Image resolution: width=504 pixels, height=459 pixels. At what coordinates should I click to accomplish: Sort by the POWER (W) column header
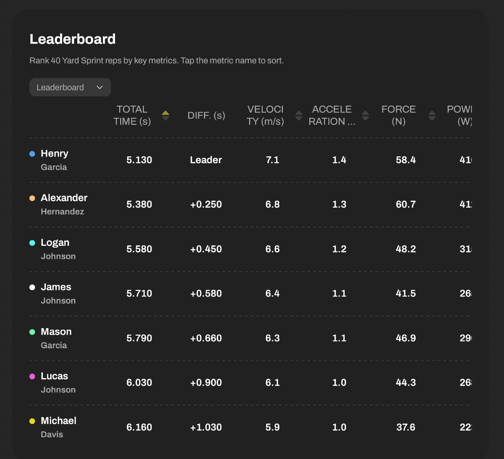click(459, 115)
